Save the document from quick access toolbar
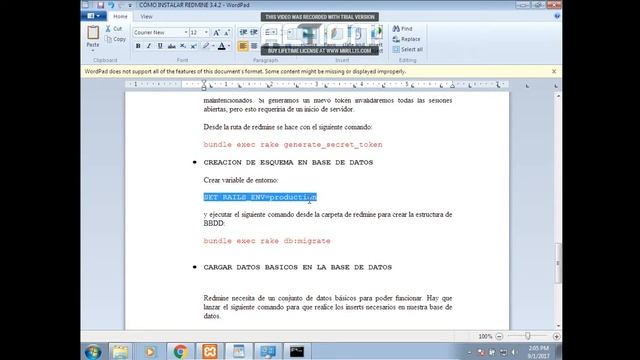This screenshot has height=360, width=640. click(x=100, y=5)
